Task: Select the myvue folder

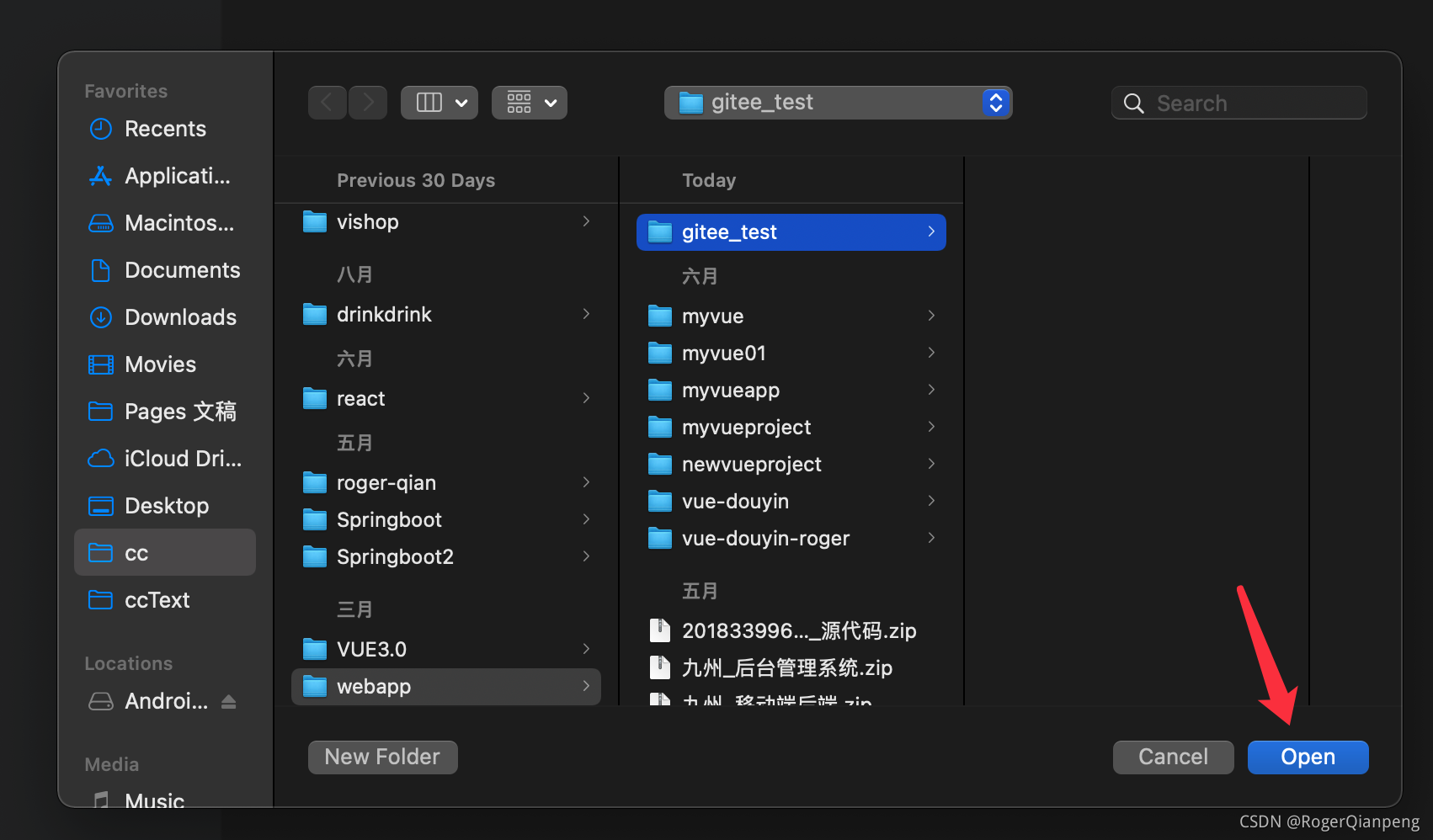Action: 791,316
